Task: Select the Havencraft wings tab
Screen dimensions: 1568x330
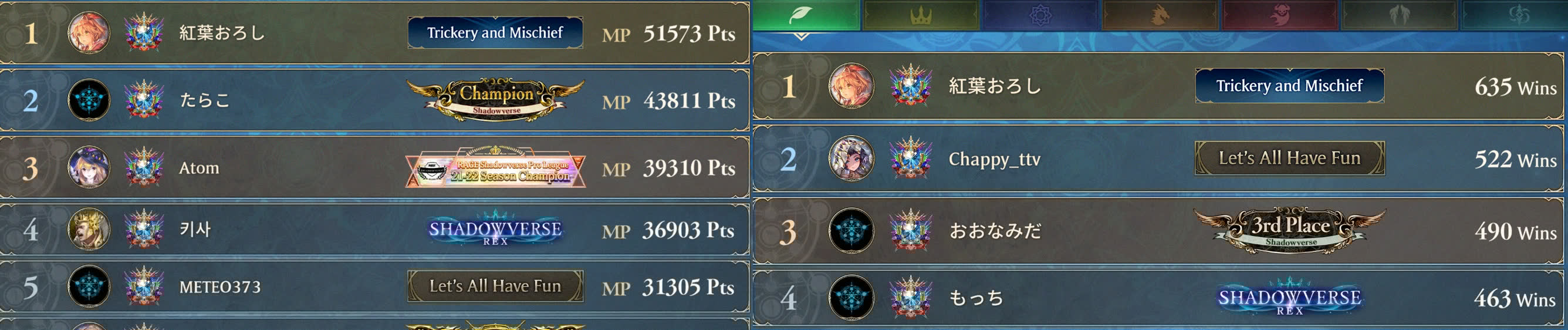Action: click(1399, 15)
